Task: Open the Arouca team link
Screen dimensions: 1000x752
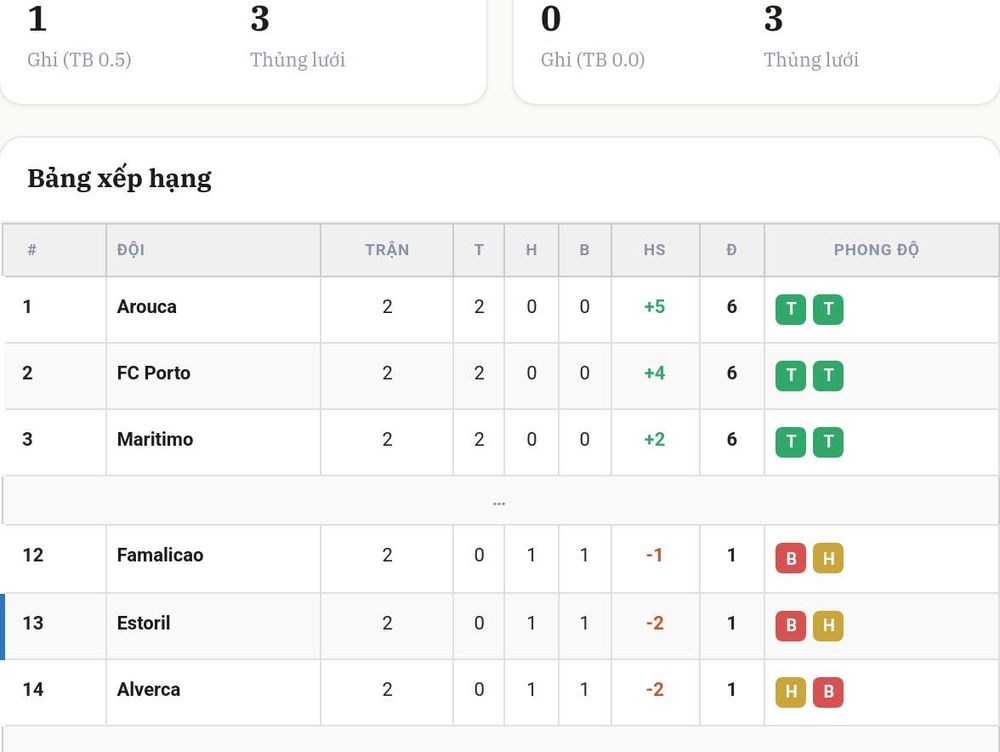Action: [x=147, y=307]
